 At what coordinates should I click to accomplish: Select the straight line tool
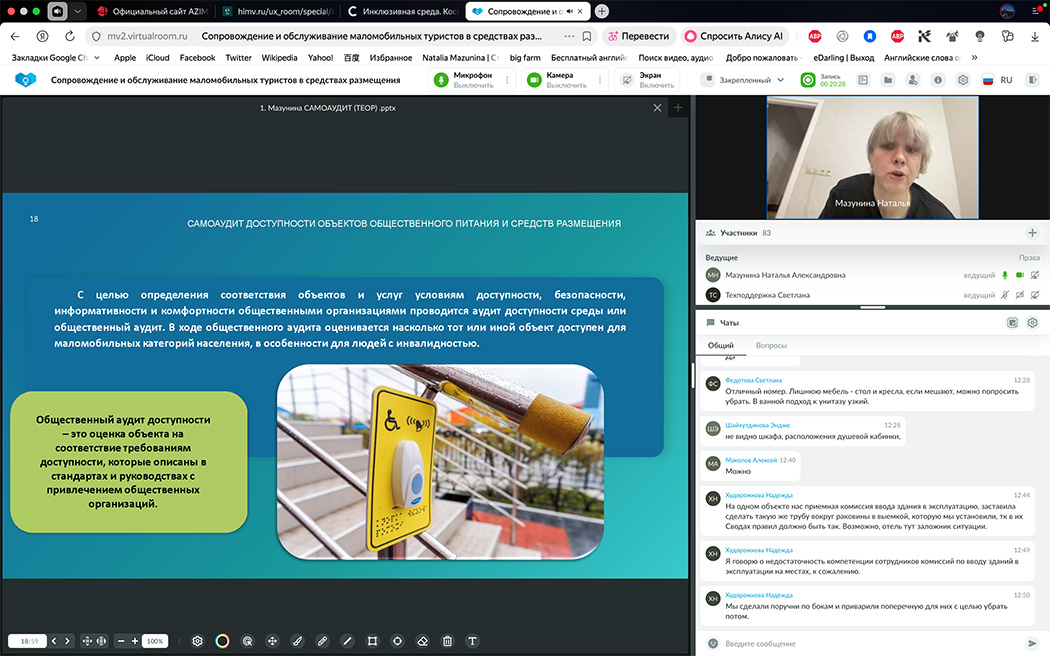point(347,641)
